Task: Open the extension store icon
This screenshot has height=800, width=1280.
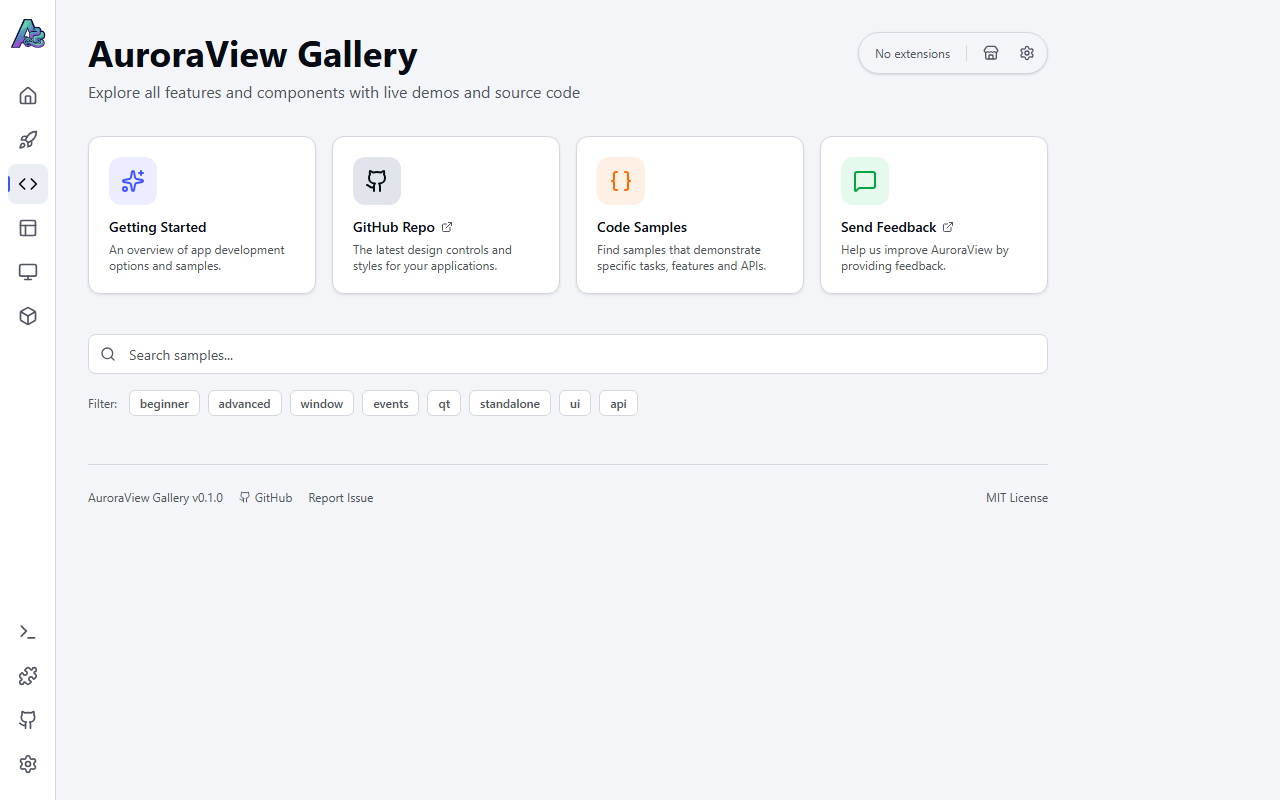Action: (990, 52)
